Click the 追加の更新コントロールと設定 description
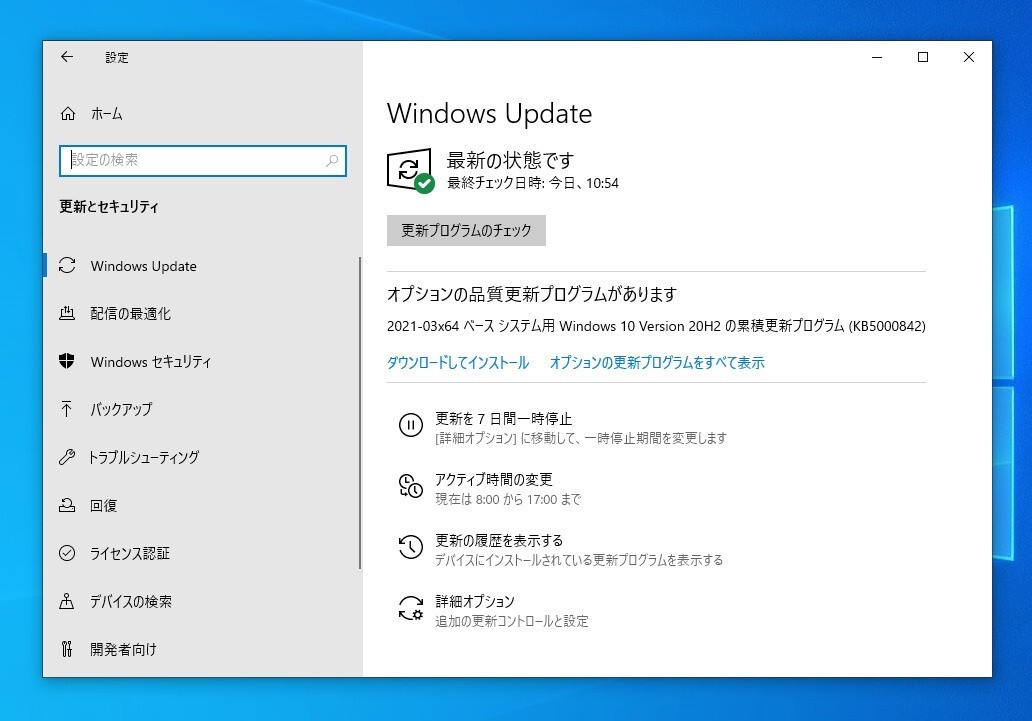Image resolution: width=1032 pixels, height=721 pixels. point(512,621)
